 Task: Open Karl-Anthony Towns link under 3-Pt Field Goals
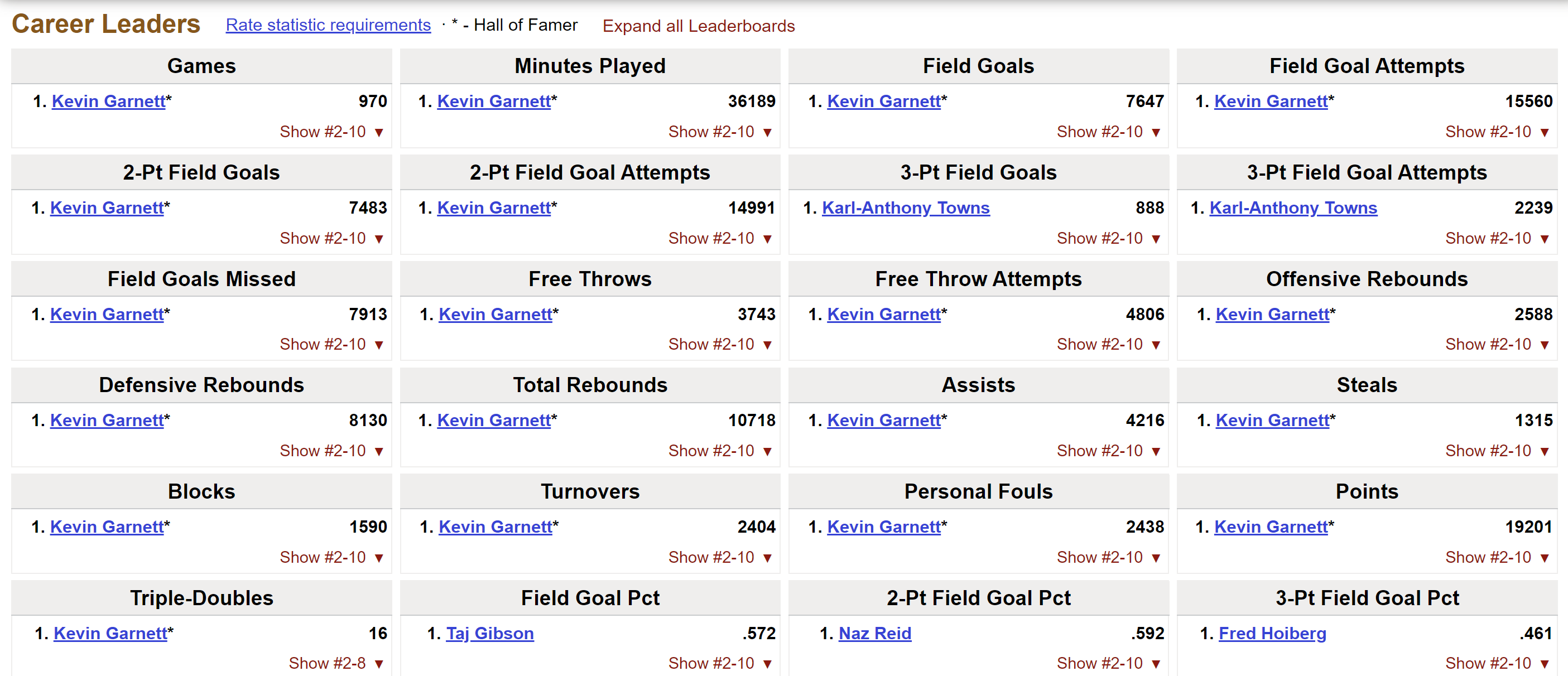906,207
